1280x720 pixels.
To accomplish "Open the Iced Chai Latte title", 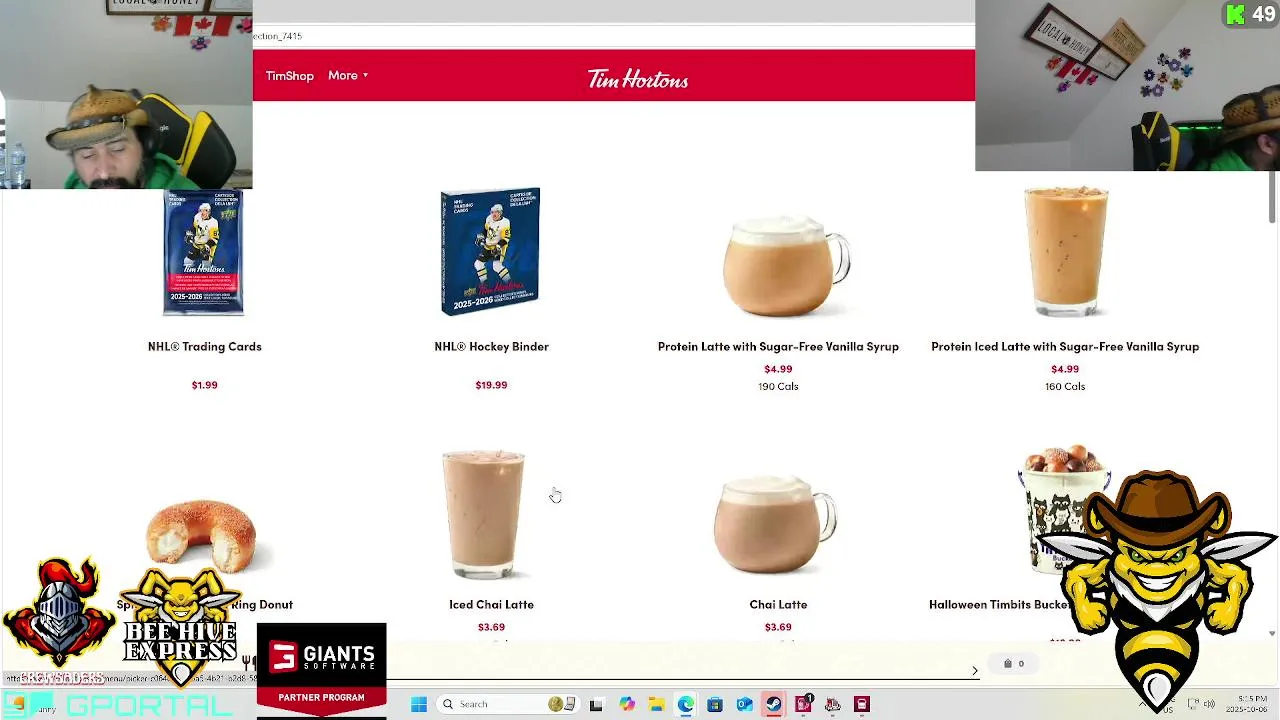I will (491, 604).
